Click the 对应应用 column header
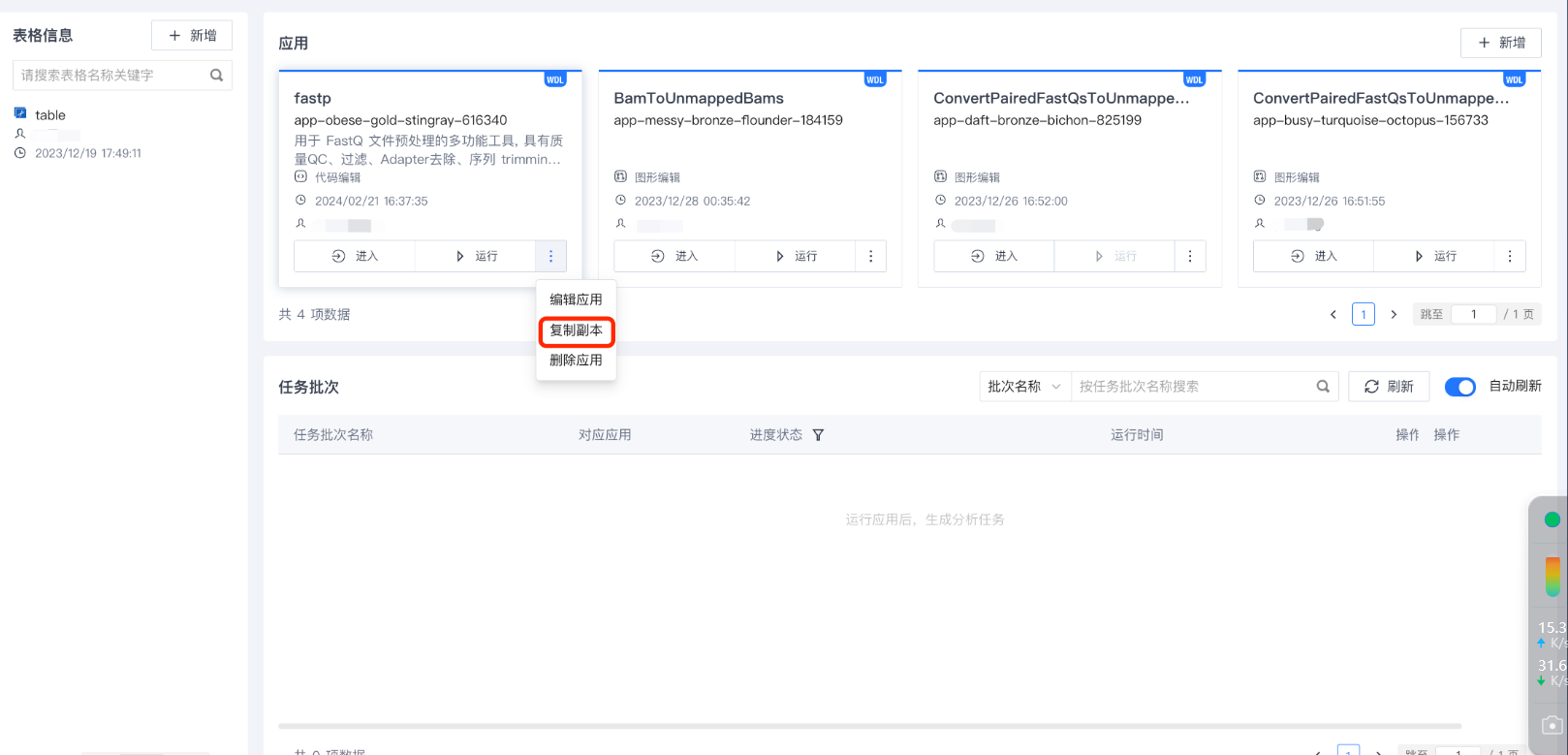 pos(605,435)
